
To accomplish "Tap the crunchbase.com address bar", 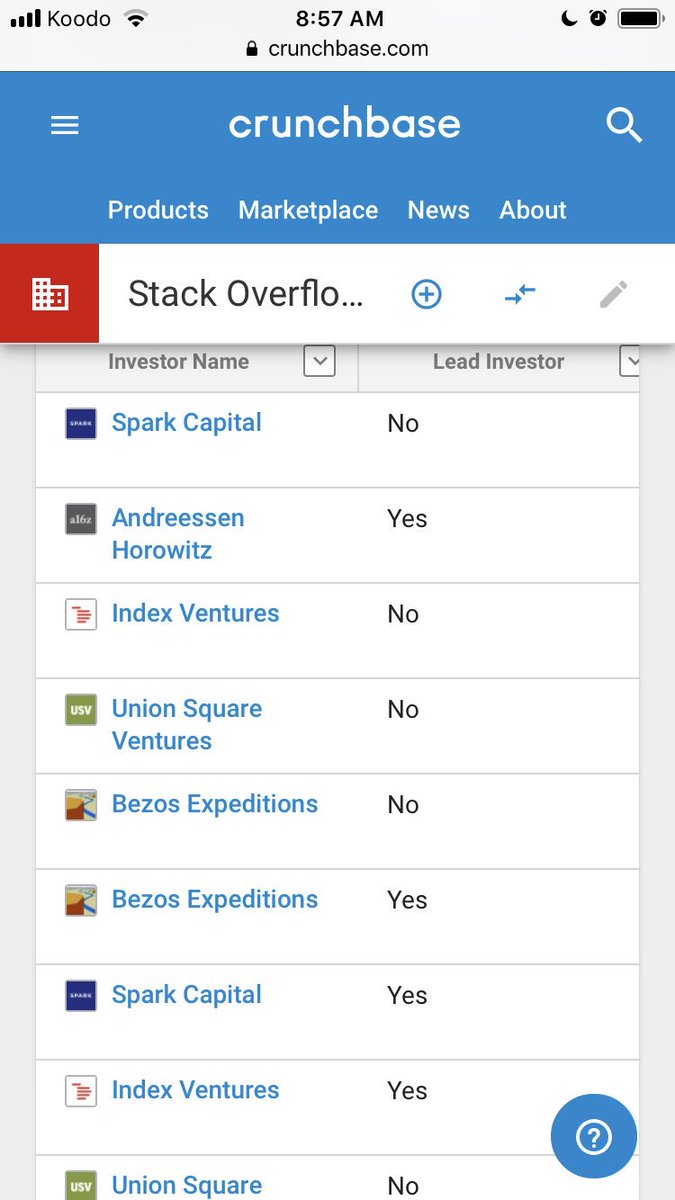I will [338, 49].
